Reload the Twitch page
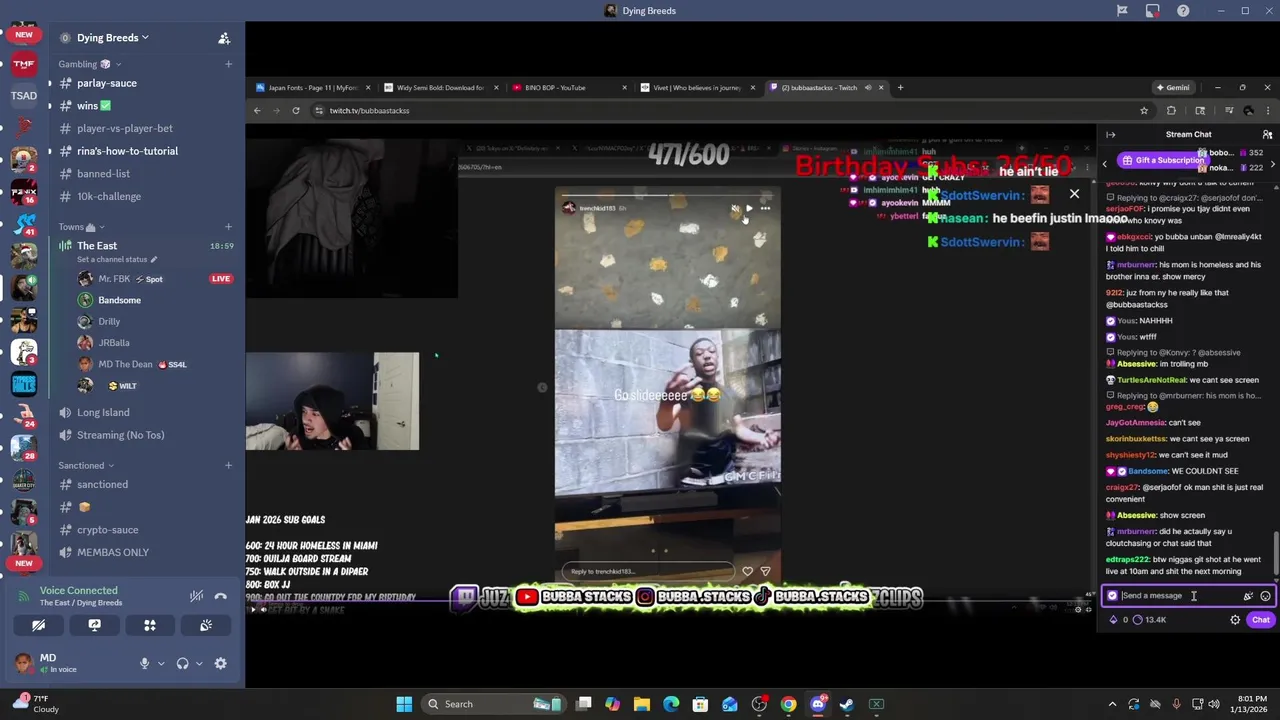The image size is (1280, 720). point(296,111)
